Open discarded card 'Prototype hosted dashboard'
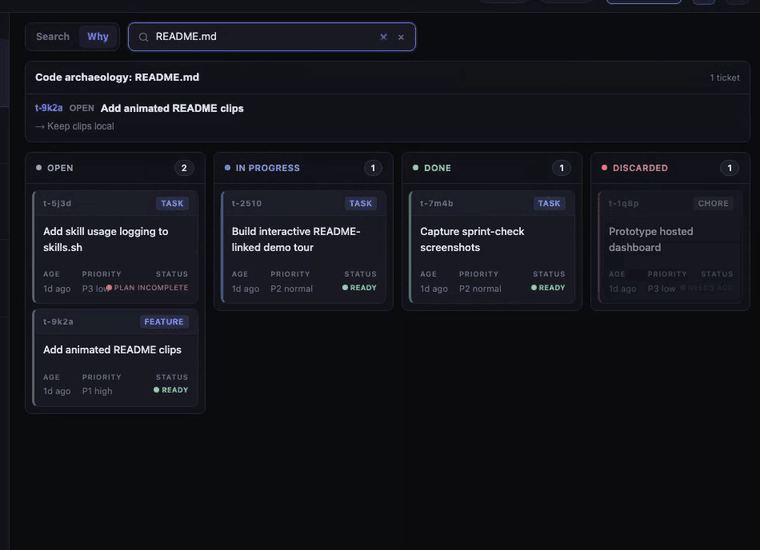 tap(671, 247)
